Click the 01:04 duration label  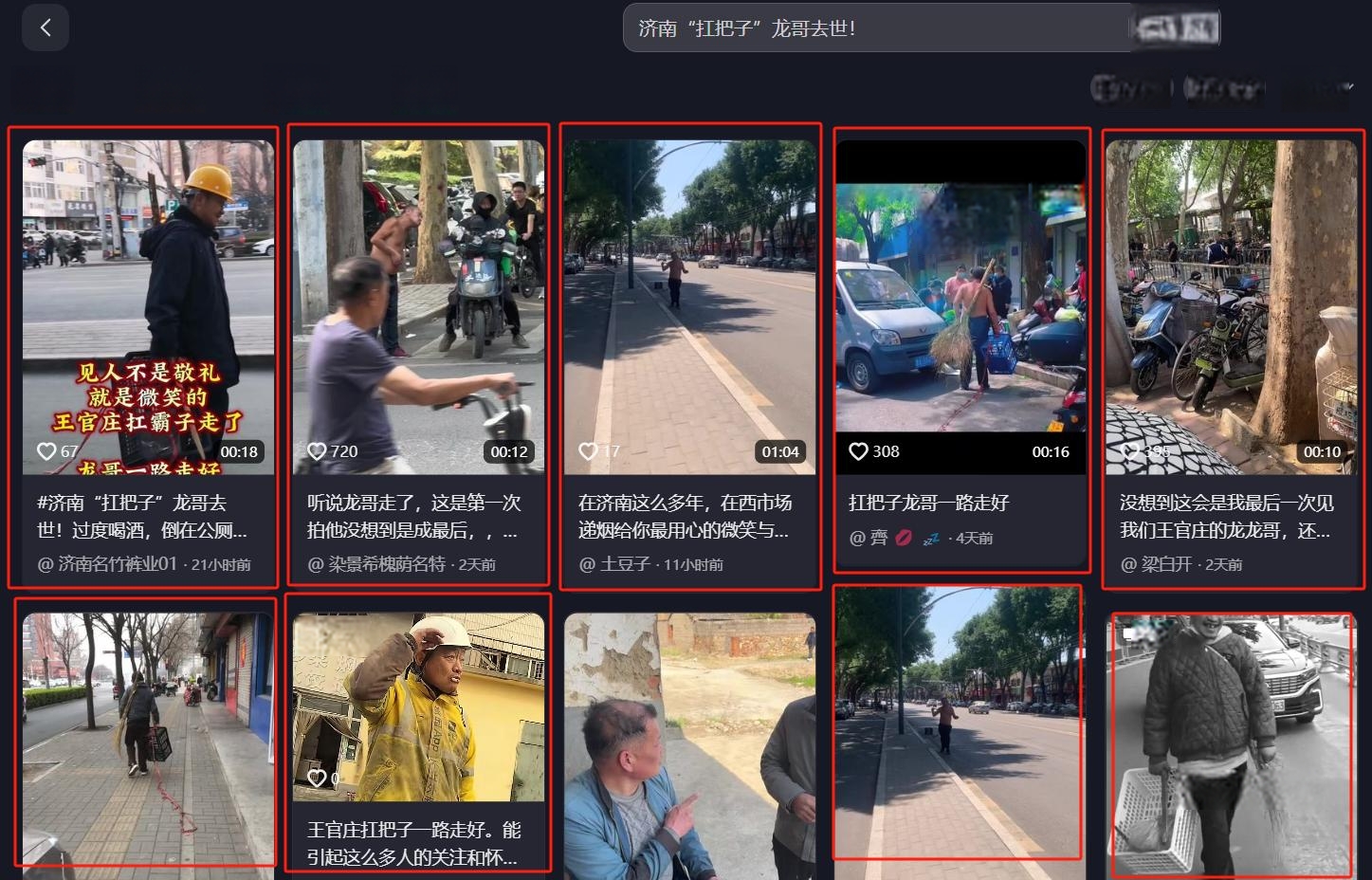780,451
